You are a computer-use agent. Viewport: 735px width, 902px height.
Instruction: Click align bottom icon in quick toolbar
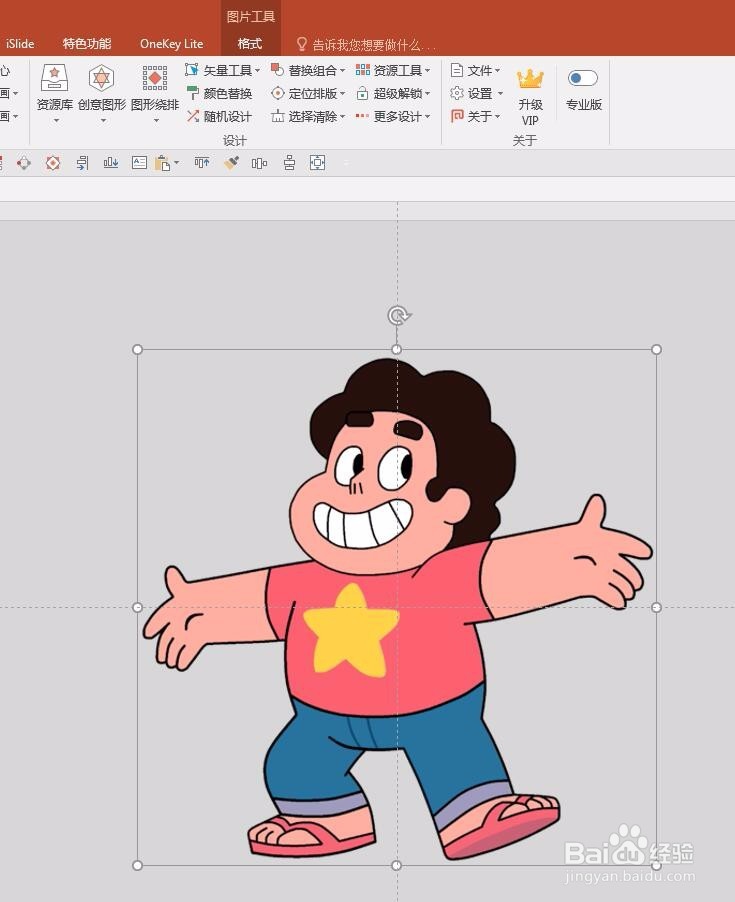coord(111,163)
